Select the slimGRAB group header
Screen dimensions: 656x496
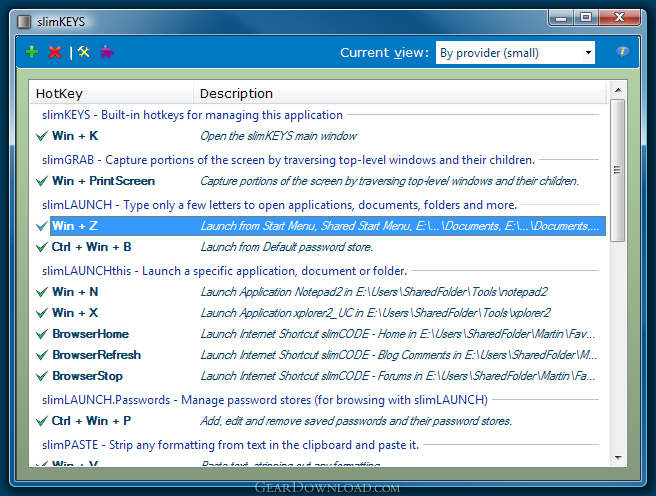click(x=288, y=160)
